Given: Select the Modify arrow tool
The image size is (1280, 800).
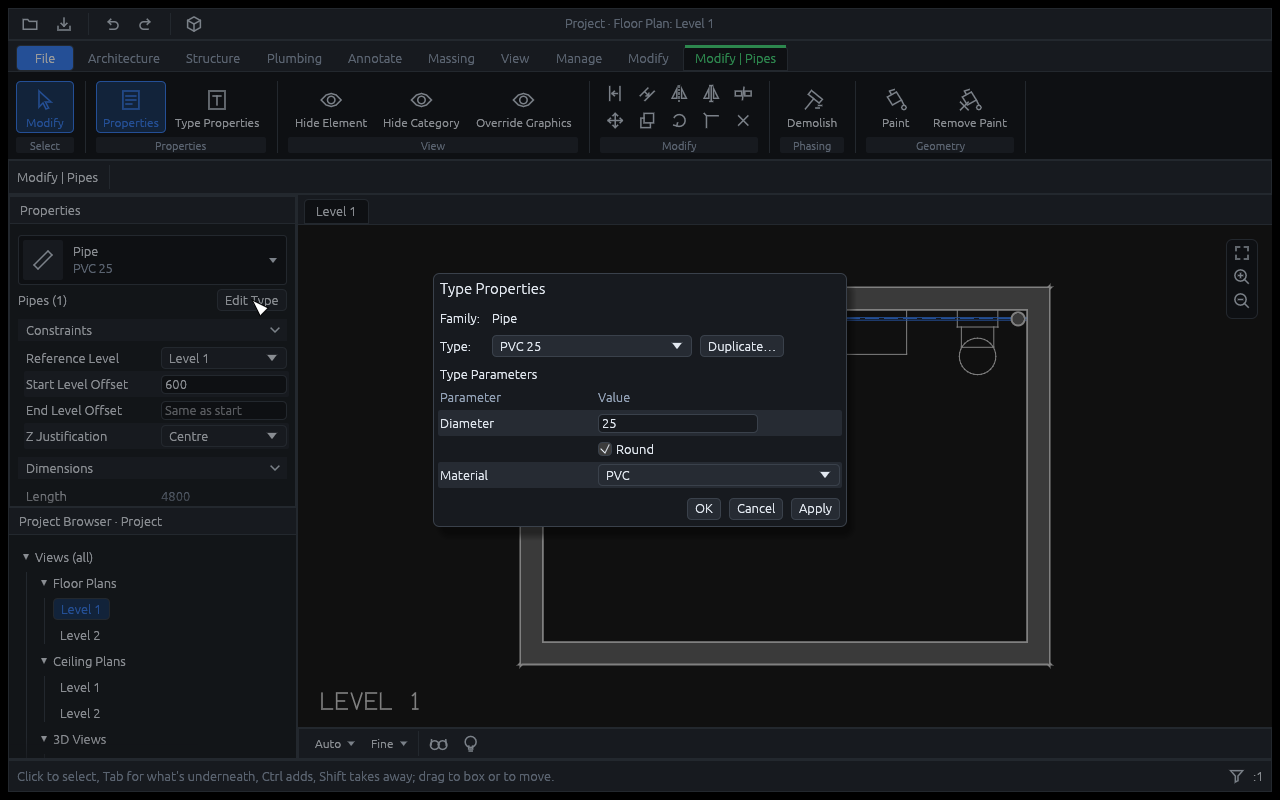Looking at the screenshot, I should (x=45, y=107).
